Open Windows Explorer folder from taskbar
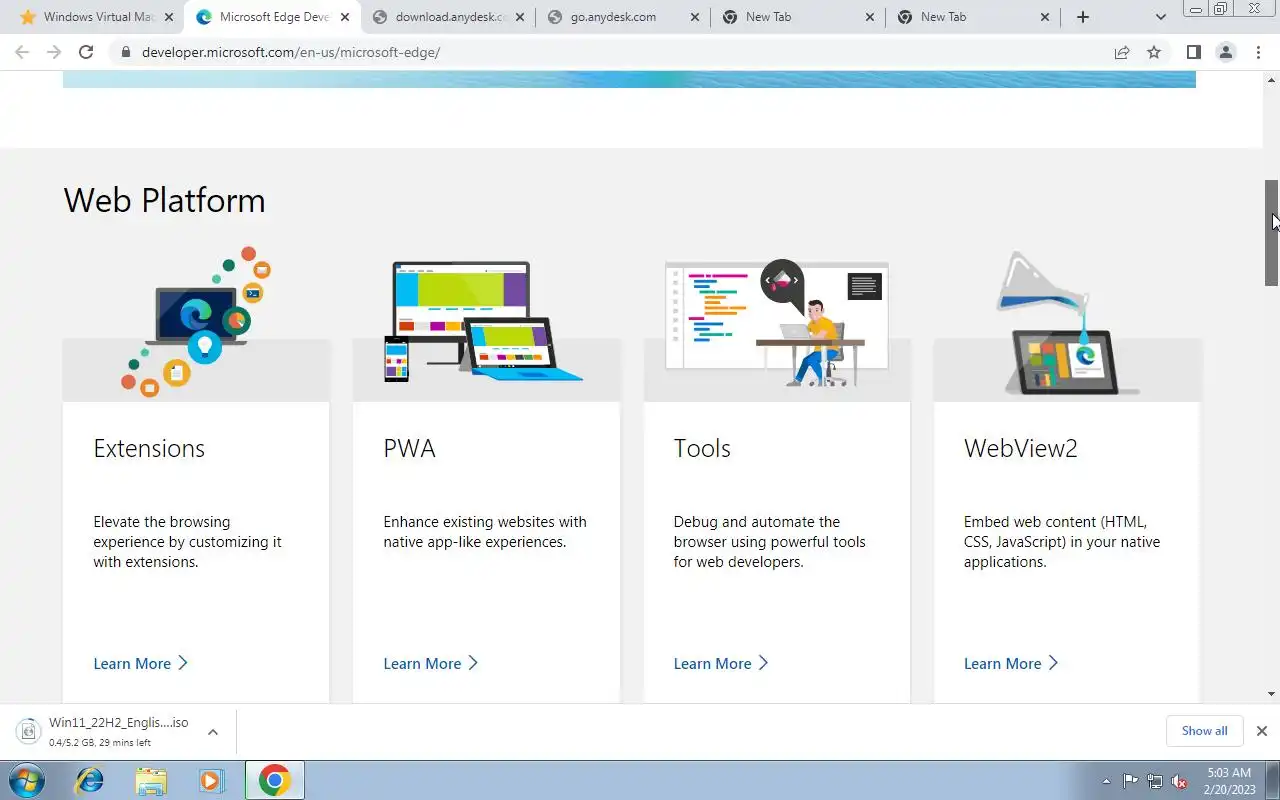 tap(151, 780)
